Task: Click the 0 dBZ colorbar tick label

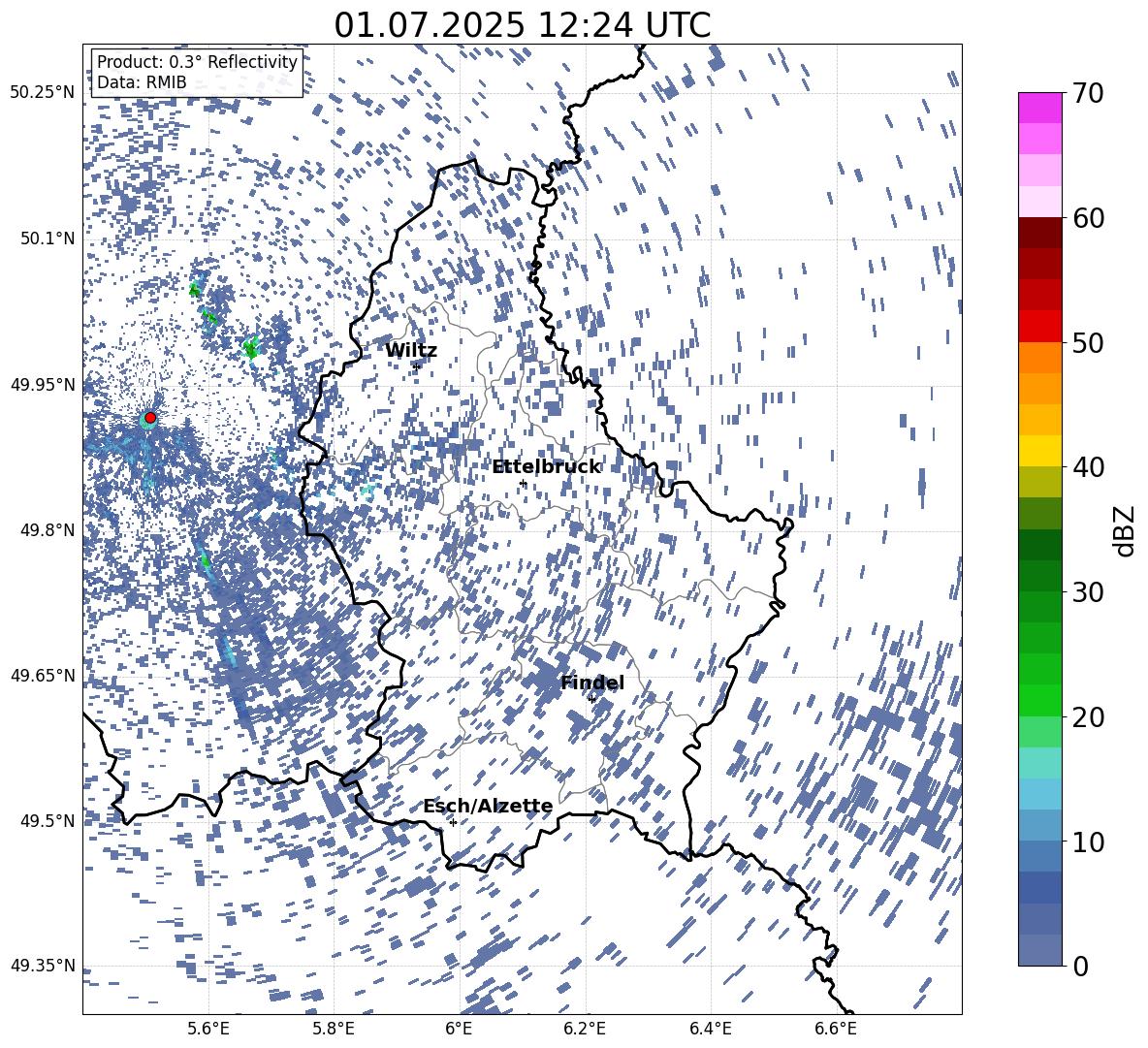Action: point(1080,966)
